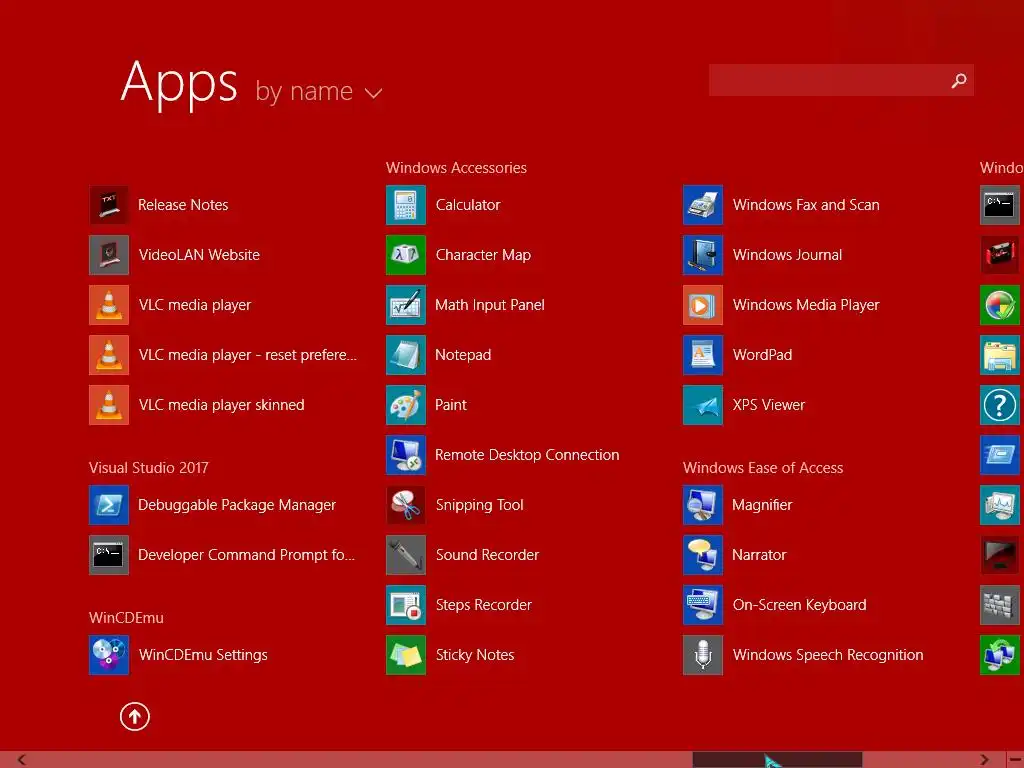Open Remote Desktop Connection icon
This screenshot has width=1024, height=768.
coord(406,455)
